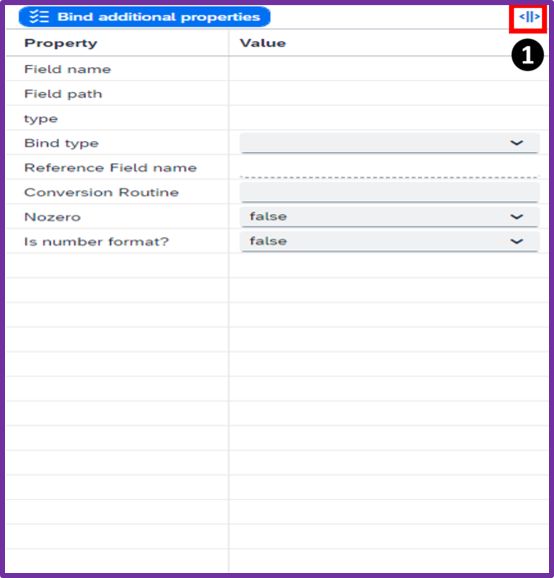Viewport: 554px width, 578px height.
Task: Click the Property column header
Action: point(61,43)
